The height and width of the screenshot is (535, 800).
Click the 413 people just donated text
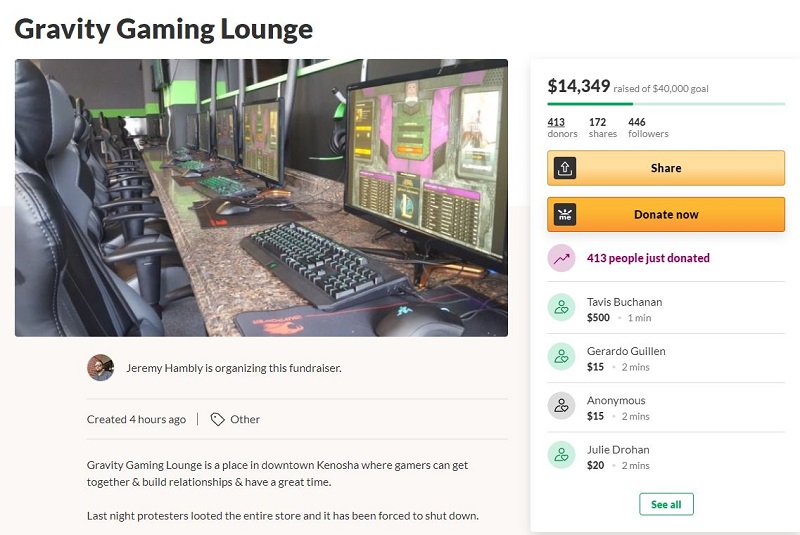click(x=648, y=258)
